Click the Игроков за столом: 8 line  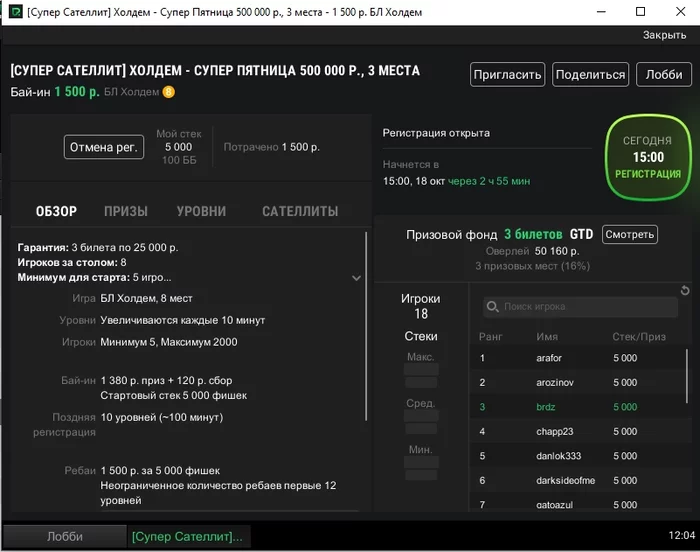point(72,262)
